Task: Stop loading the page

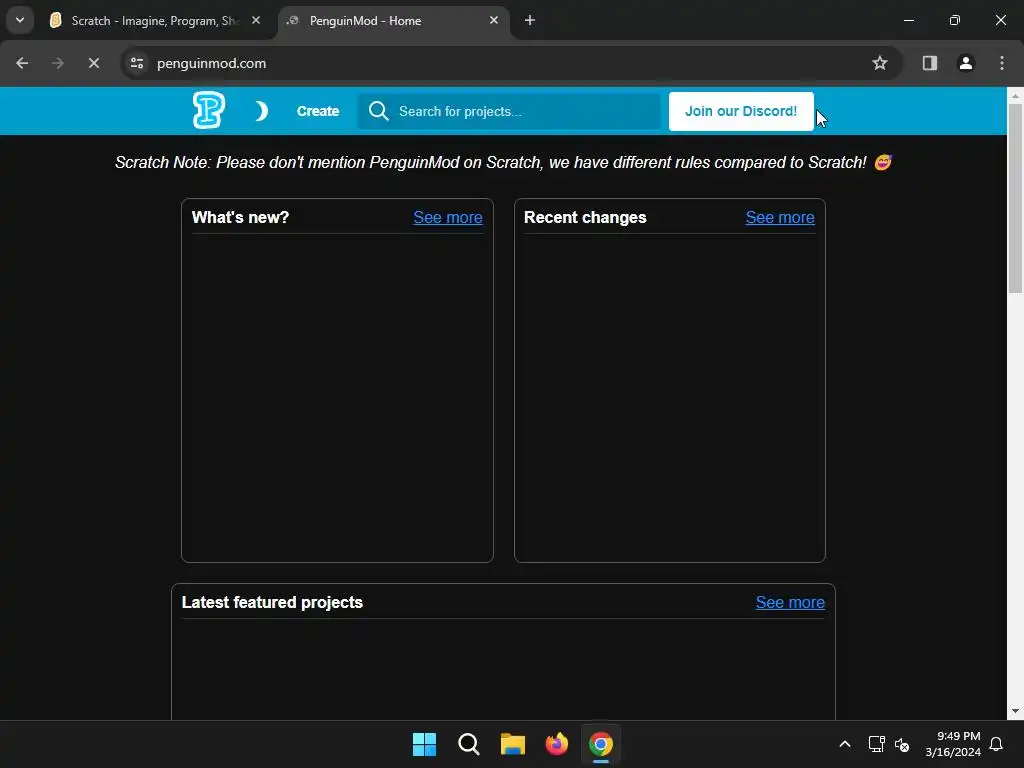Action: tap(93, 63)
